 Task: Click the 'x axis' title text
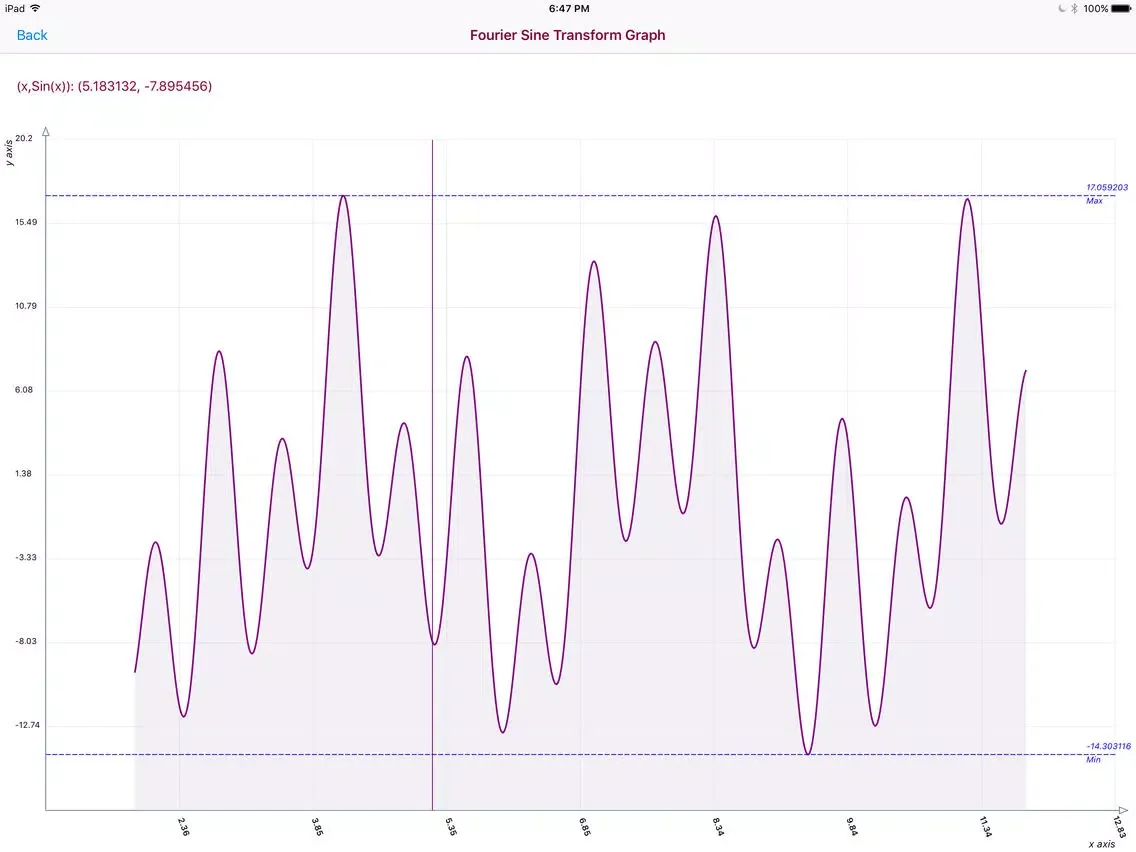(x=1101, y=844)
